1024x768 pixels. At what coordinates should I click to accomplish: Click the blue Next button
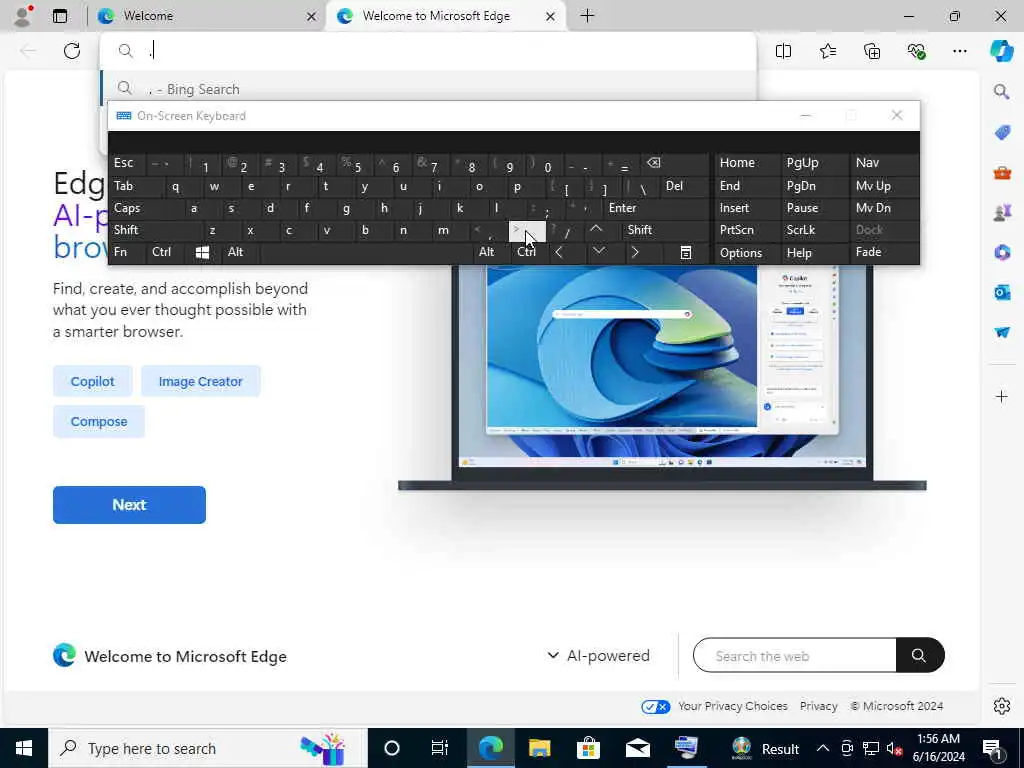[129, 505]
